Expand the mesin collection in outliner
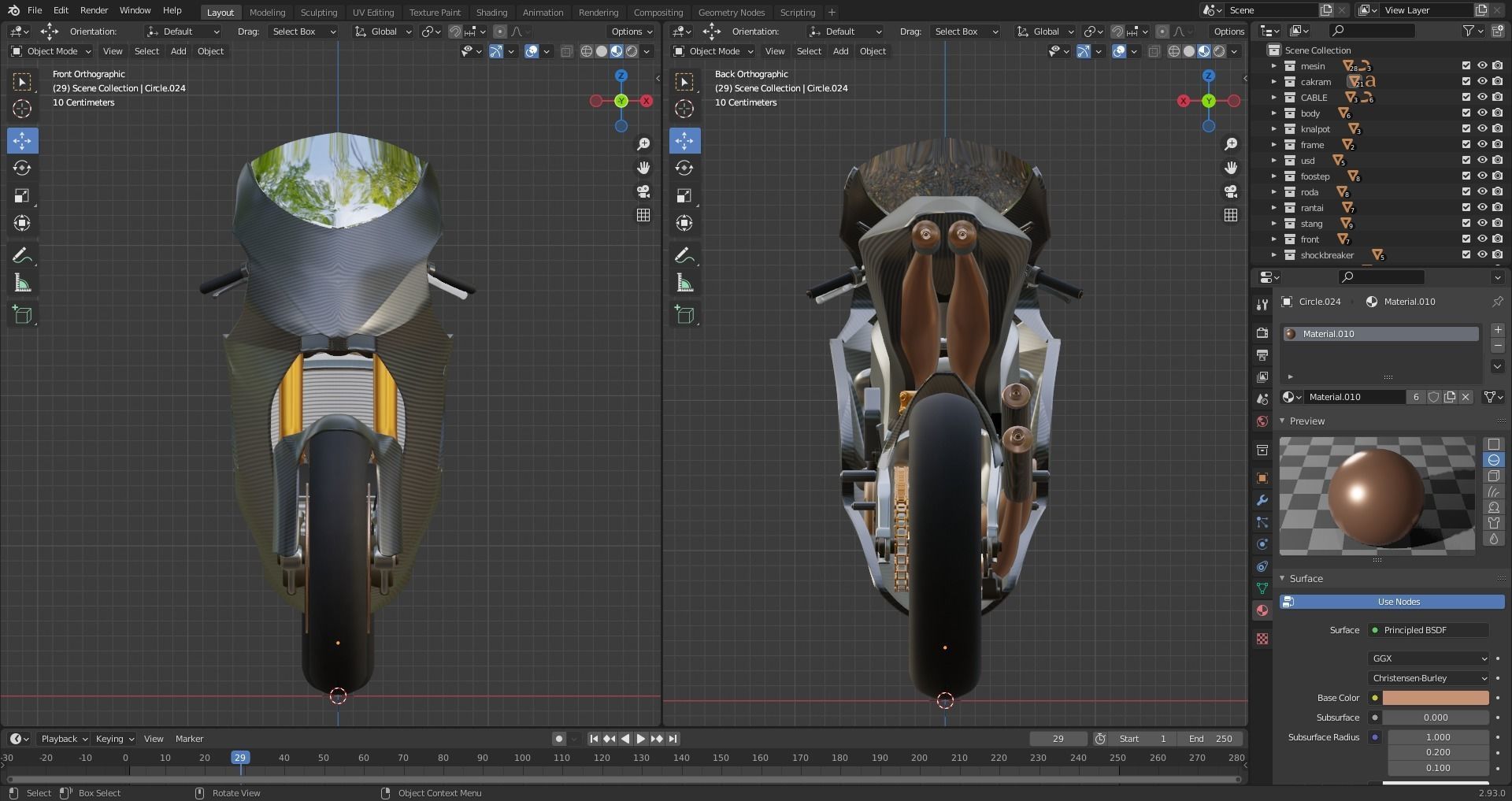This screenshot has width=1512, height=801. click(1273, 66)
